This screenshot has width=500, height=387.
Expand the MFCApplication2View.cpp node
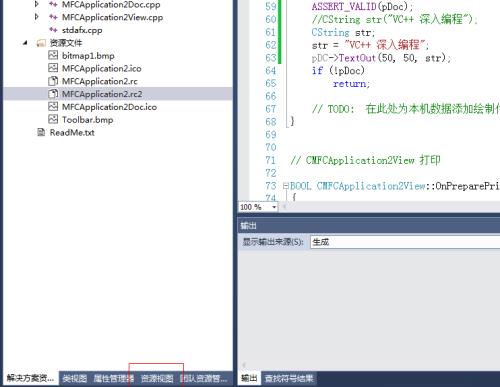coord(37,17)
